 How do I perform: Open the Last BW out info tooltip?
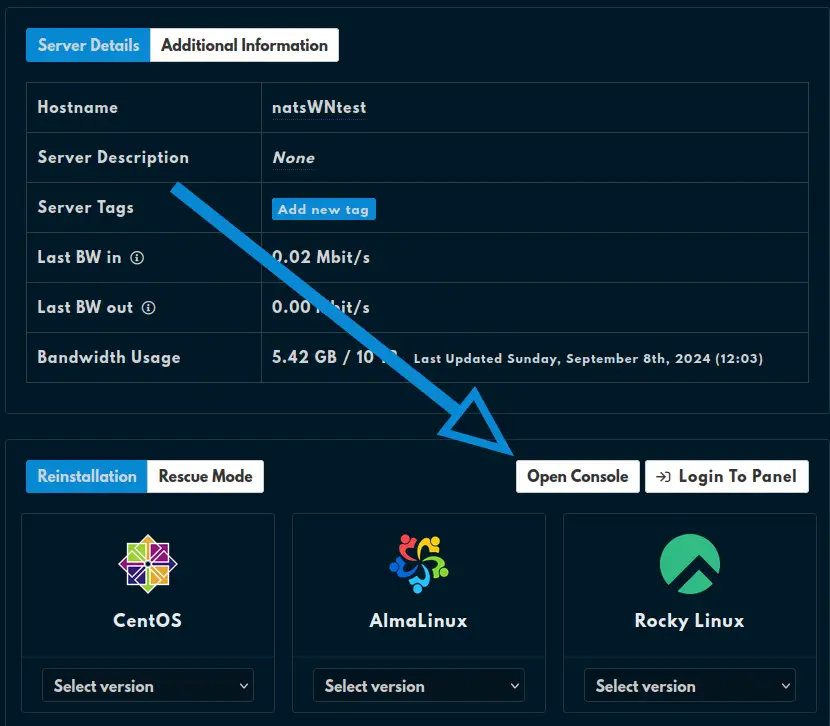[151, 307]
